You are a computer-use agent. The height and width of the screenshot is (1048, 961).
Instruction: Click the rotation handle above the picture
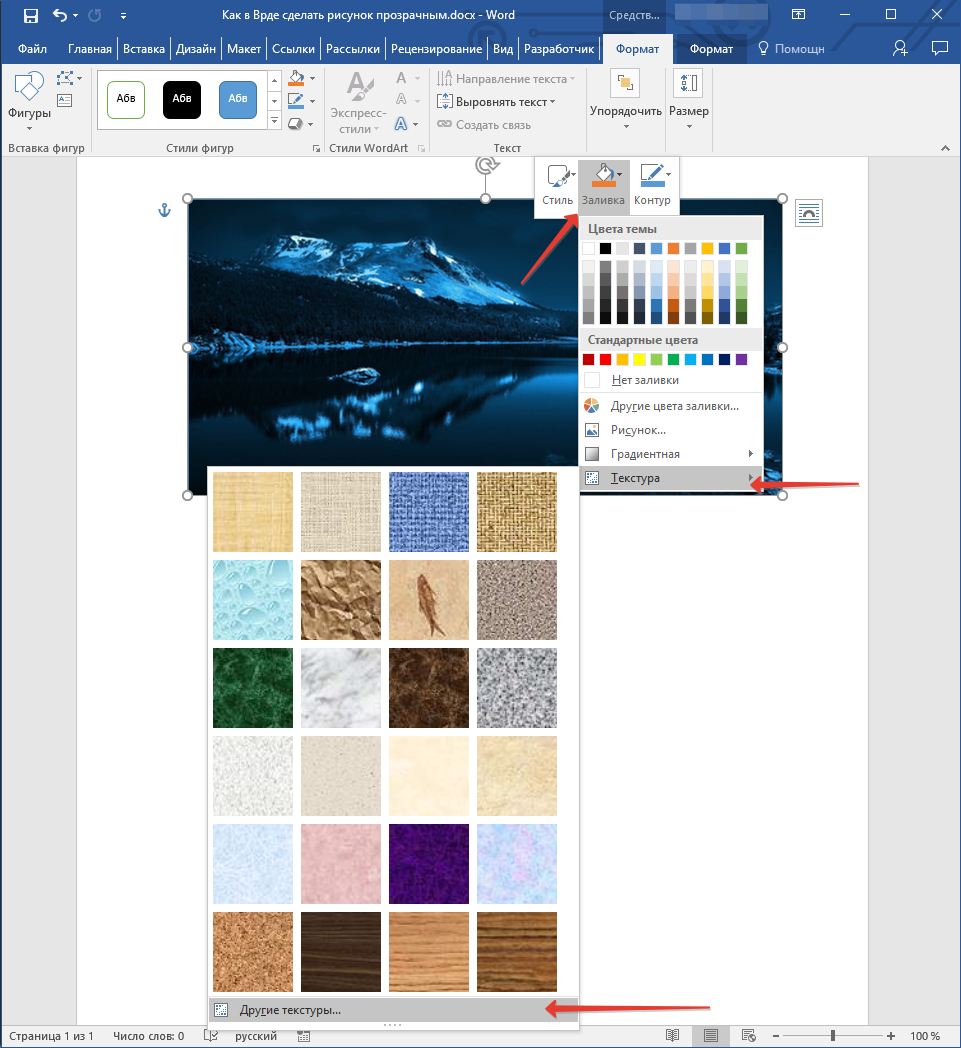click(x=486, y=165)
